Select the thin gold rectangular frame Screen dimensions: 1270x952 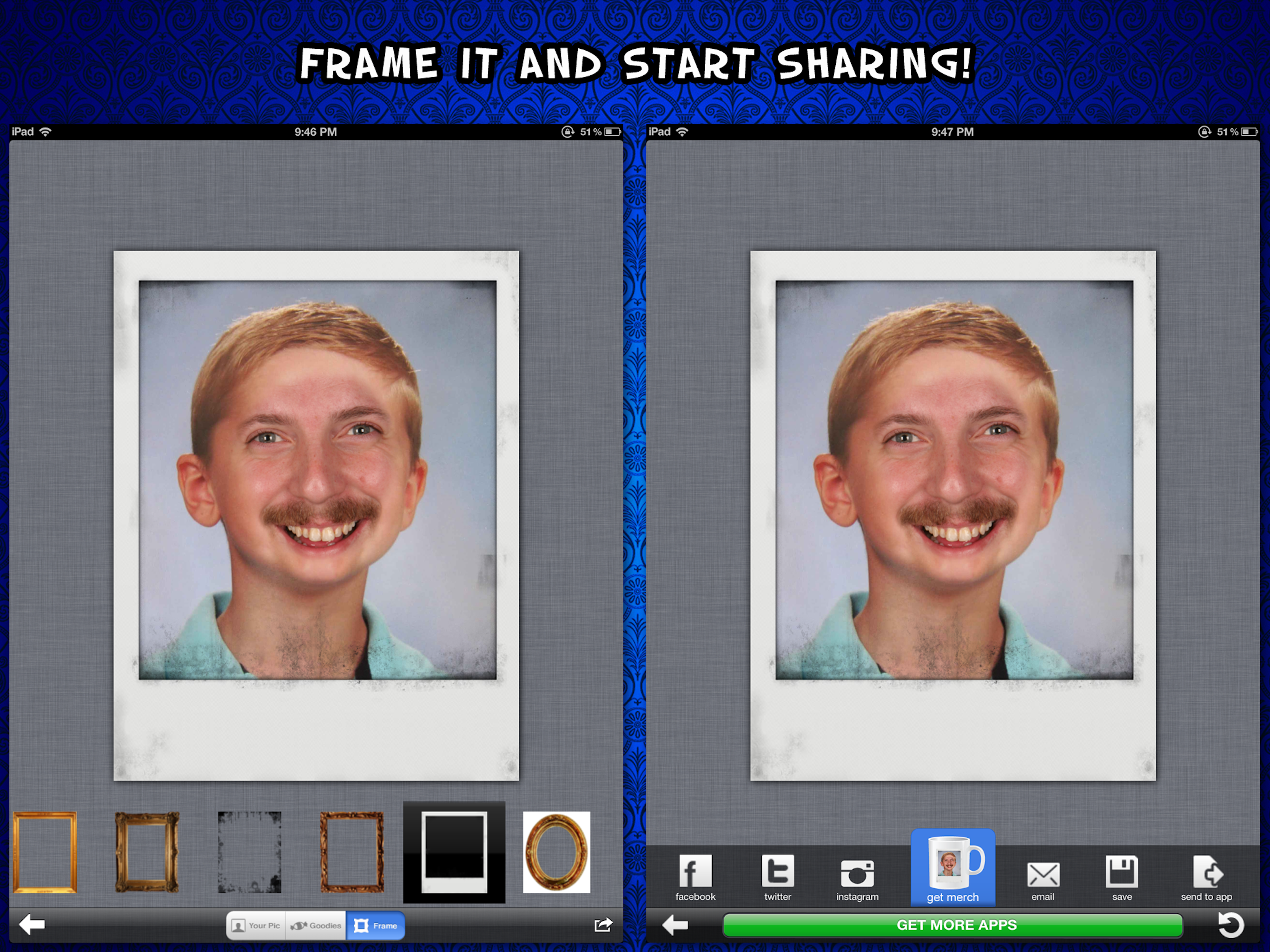point(45,852)
